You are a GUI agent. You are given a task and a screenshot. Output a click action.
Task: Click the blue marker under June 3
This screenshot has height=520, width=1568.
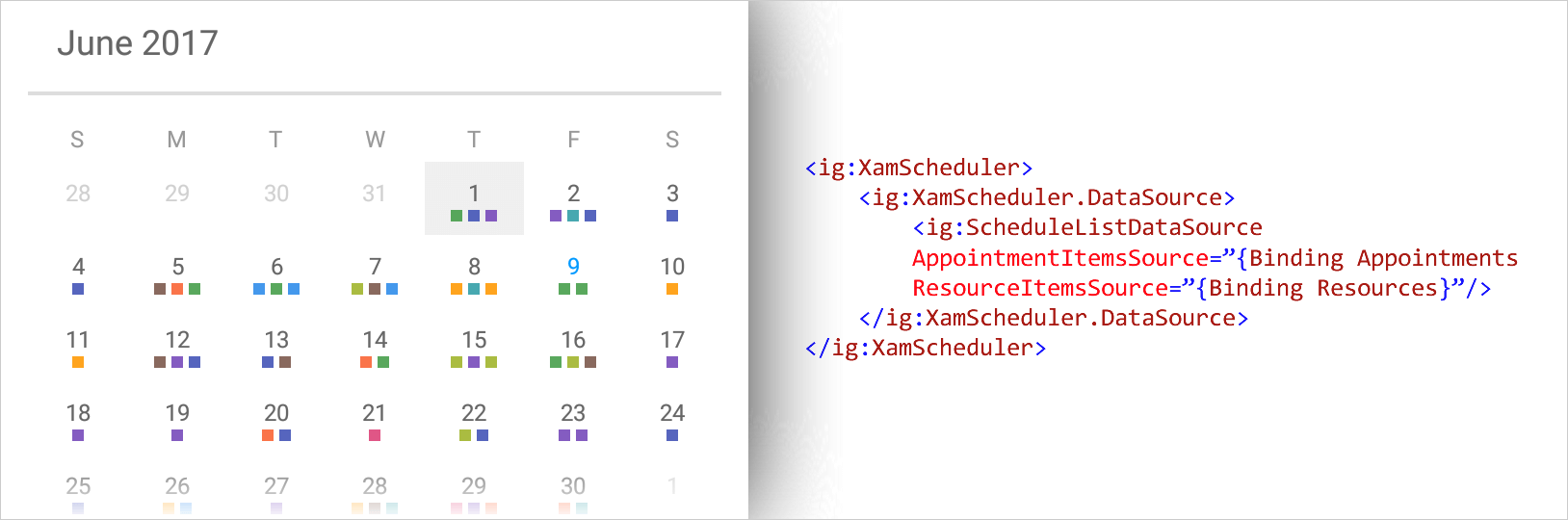[x=672, y=216]
